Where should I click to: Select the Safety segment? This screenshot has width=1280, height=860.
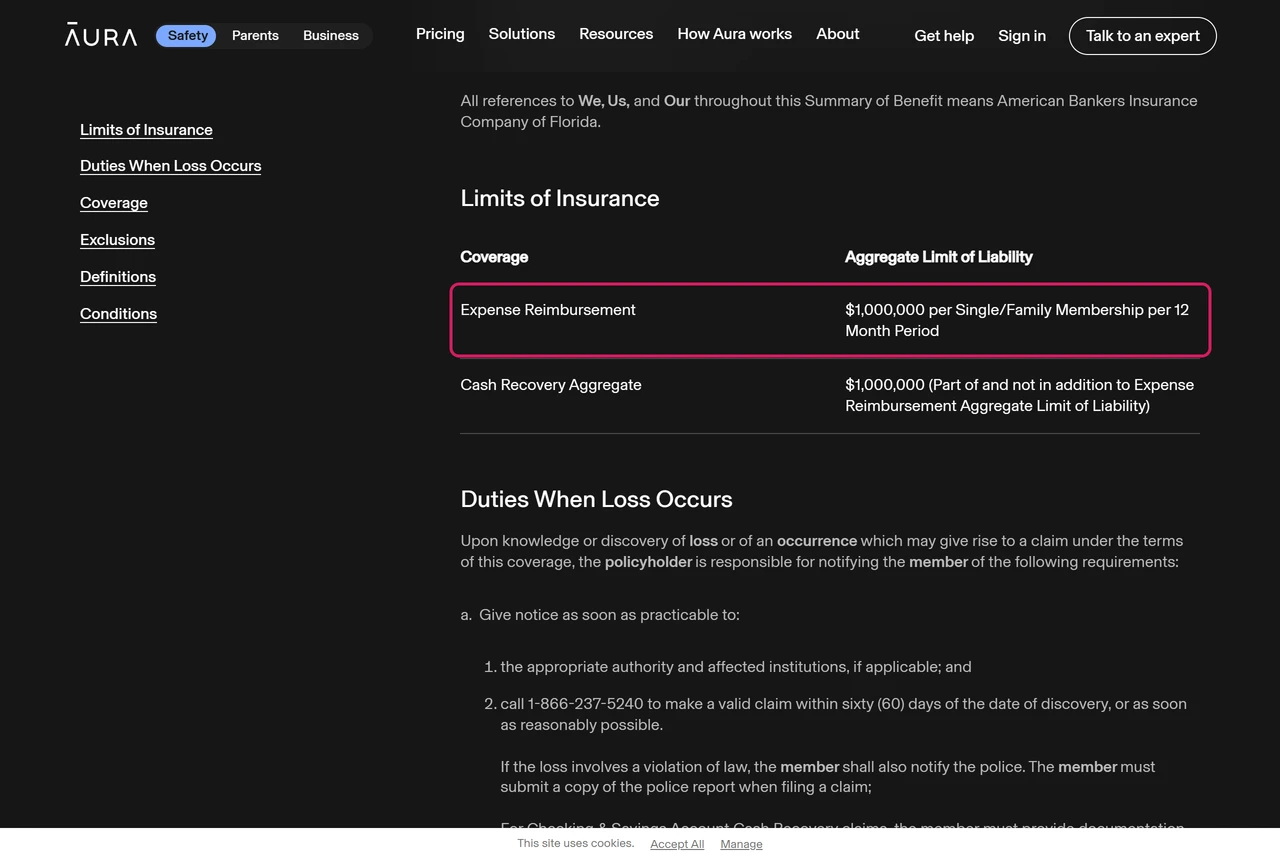187,35
